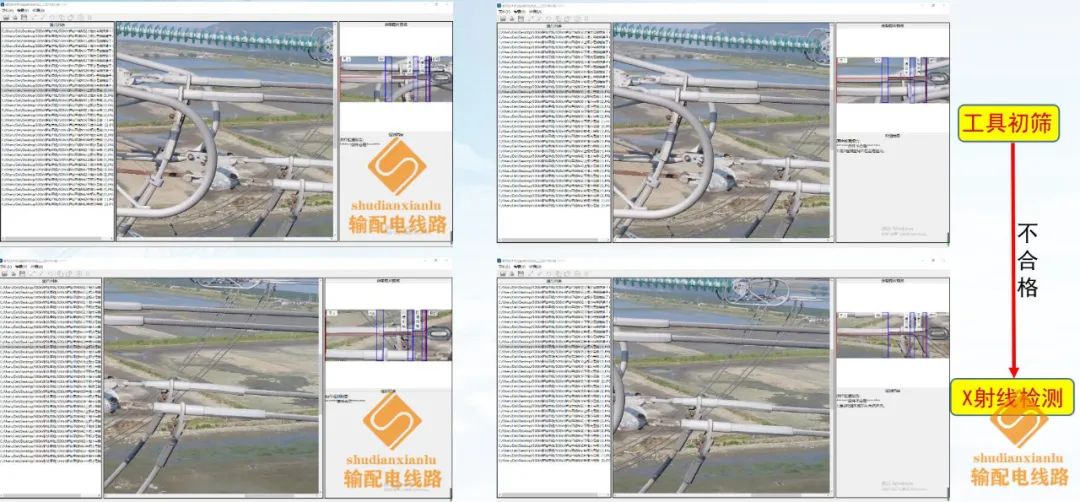Open the second menu in the top-left window

click(x=23, y=10)
